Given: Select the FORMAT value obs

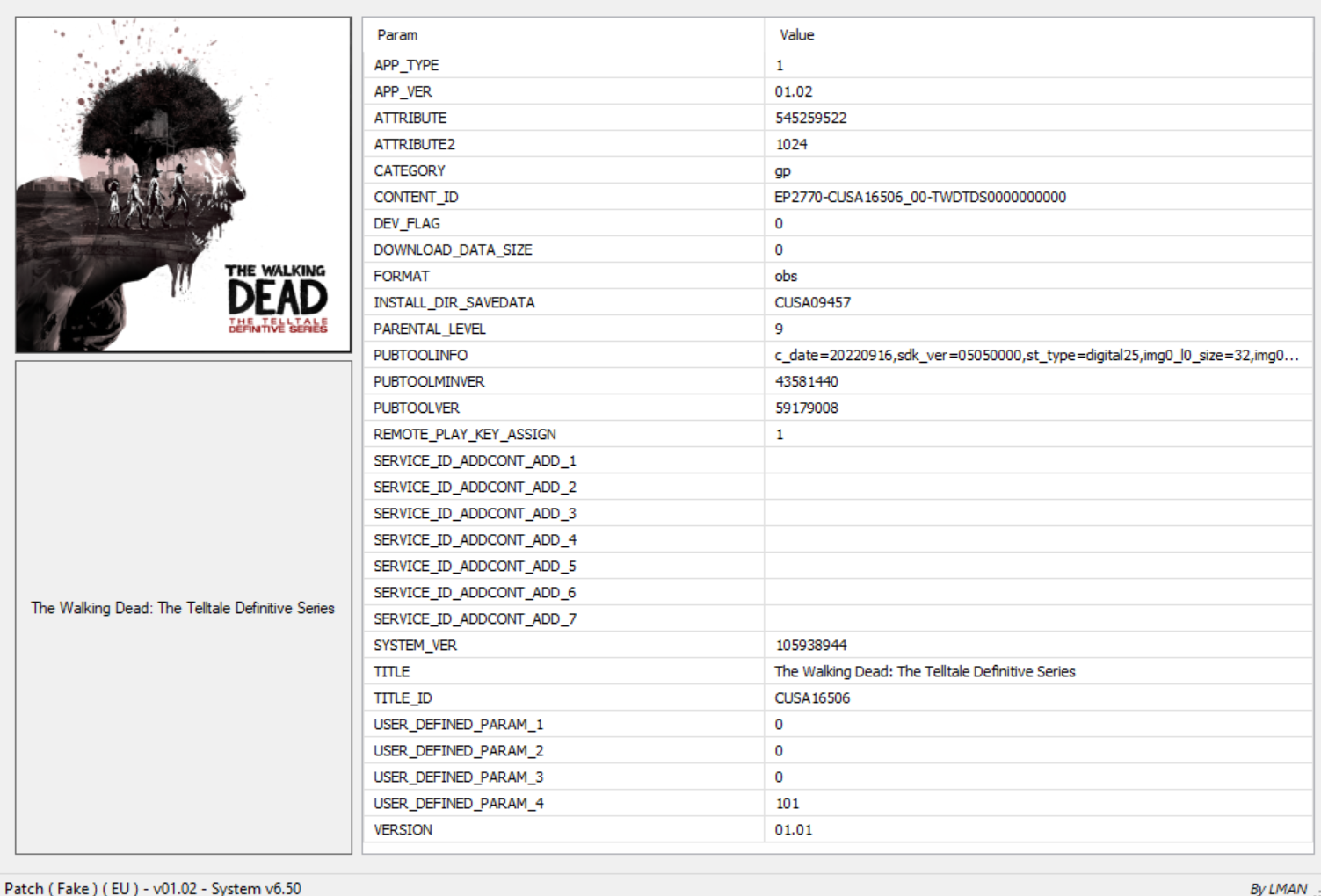Looking at the screenshot, I should pos(786,276).
